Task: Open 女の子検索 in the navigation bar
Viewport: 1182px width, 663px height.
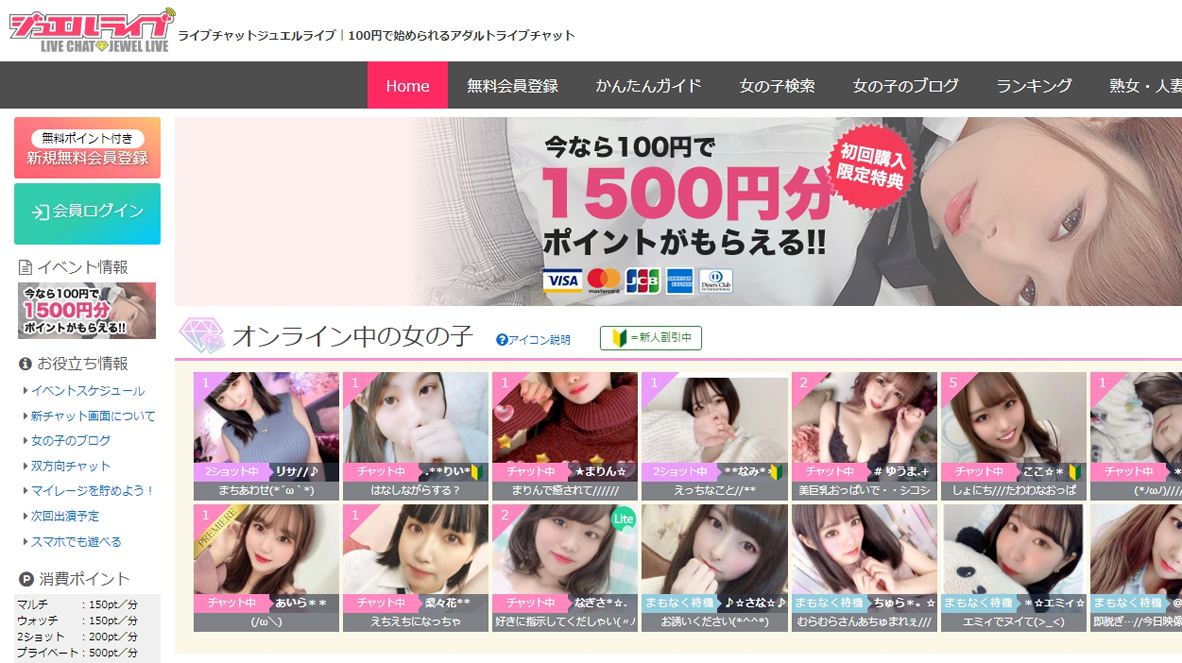Action: pos(777,86)
